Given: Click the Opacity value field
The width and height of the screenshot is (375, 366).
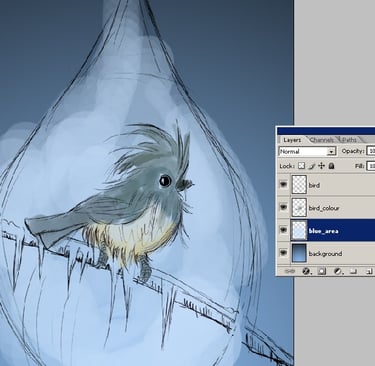Looking at the screenshot, I should point(371,151).
